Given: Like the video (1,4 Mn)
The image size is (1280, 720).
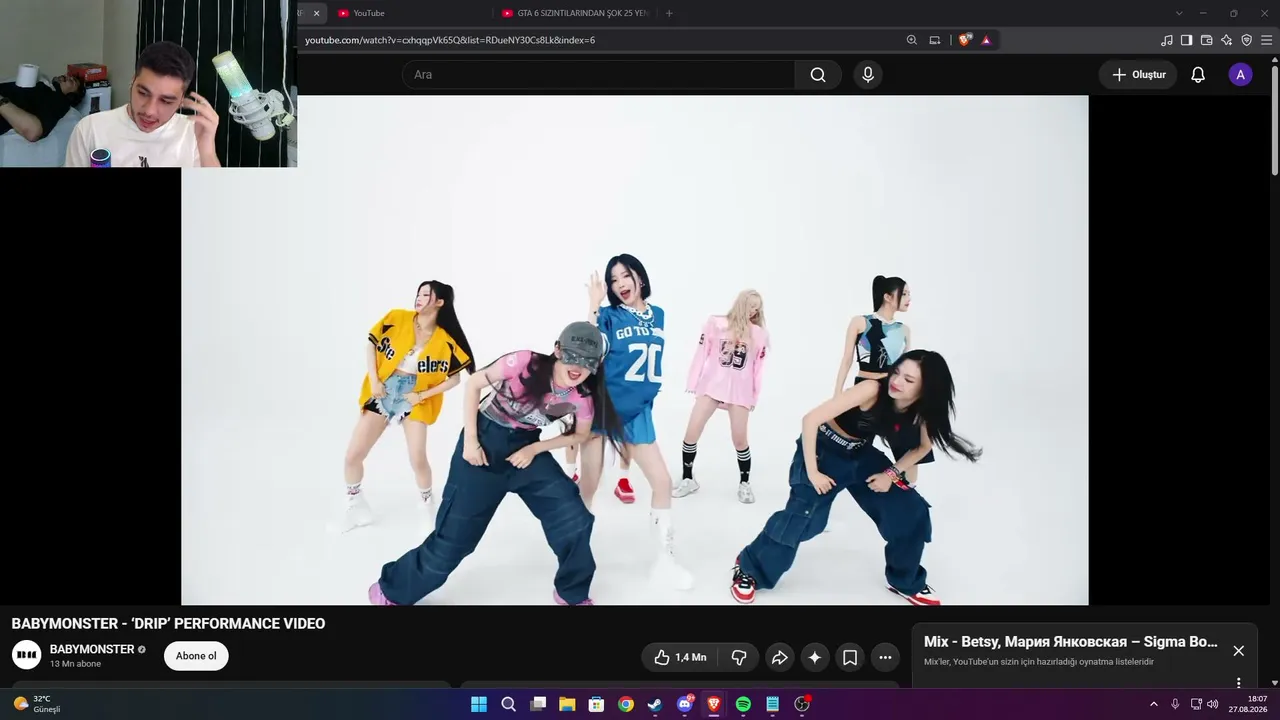Looking at the screenshot, I should point(680,657).
